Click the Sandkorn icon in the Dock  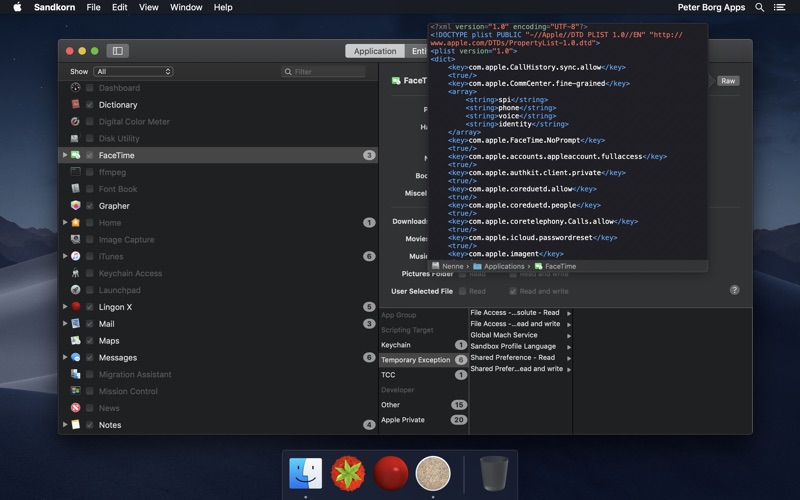click(x=433, y=473)
